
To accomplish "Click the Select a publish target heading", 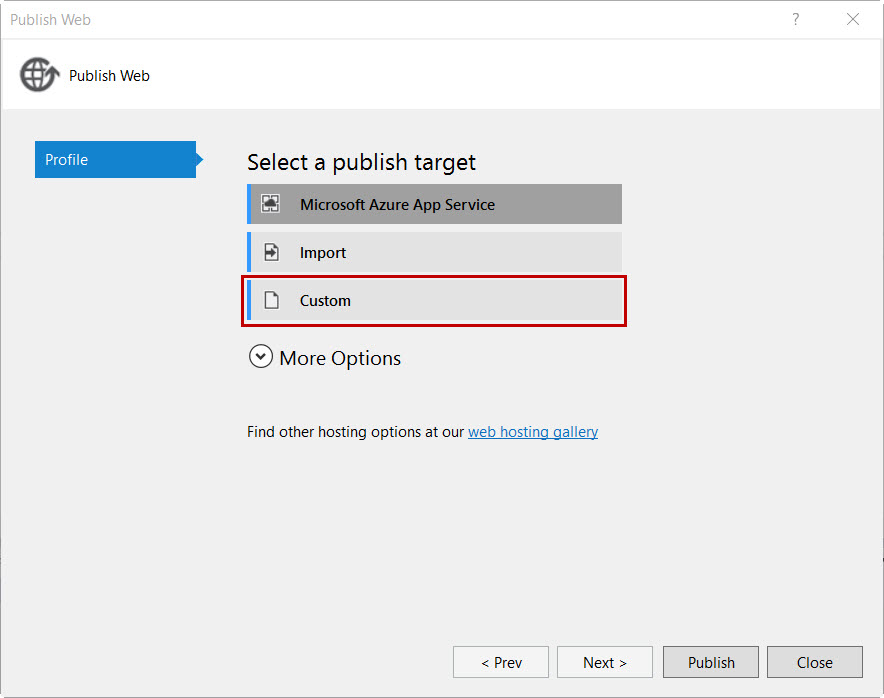I will [361, 162].
